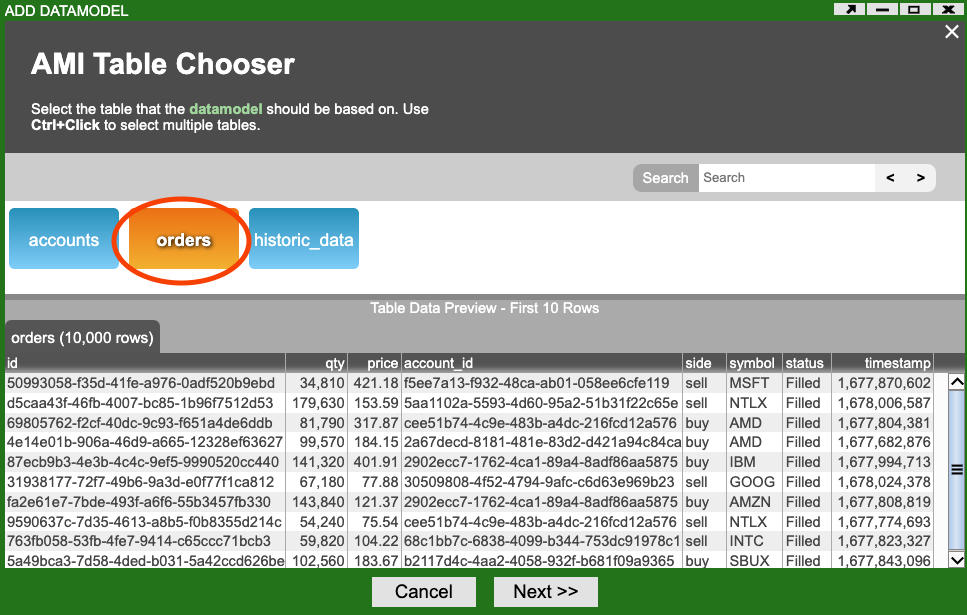Viewport: 967px width, 615px height.
Task: Choose the historic_data table tile
Action: tap(304, 240)
